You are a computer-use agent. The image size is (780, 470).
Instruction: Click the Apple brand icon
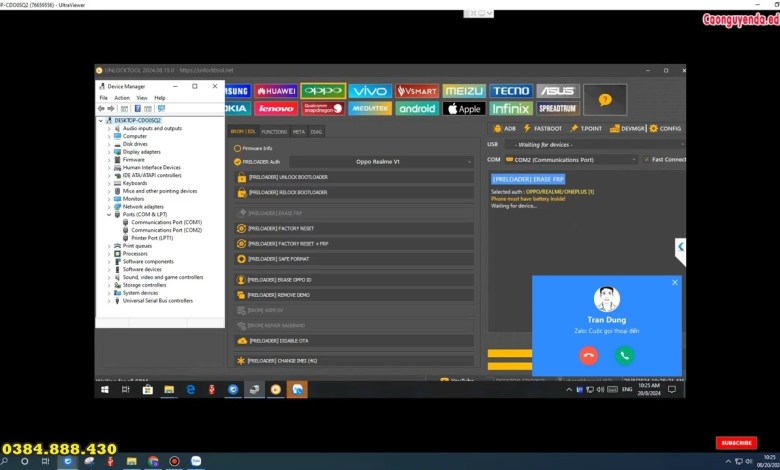463,108
